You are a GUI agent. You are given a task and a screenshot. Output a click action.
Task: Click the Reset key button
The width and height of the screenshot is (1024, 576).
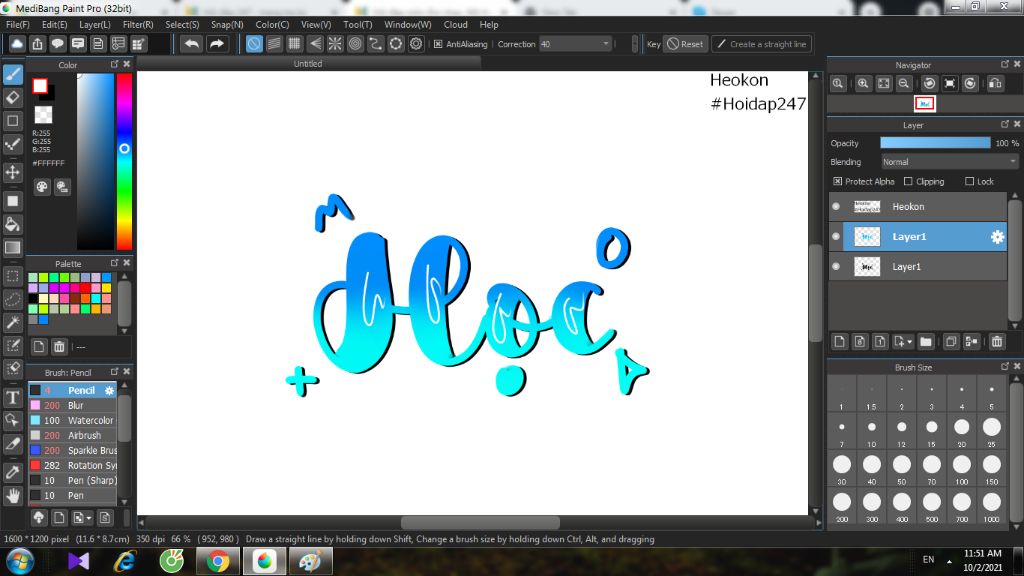click(685, 44)
